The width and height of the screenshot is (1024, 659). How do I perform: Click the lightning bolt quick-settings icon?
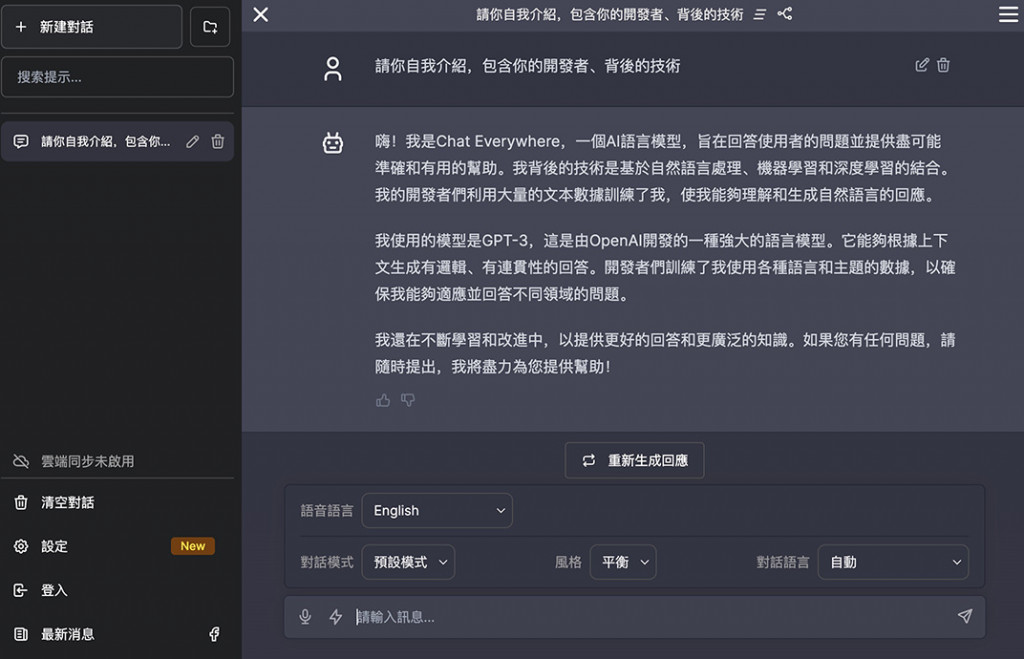[336, 617]
